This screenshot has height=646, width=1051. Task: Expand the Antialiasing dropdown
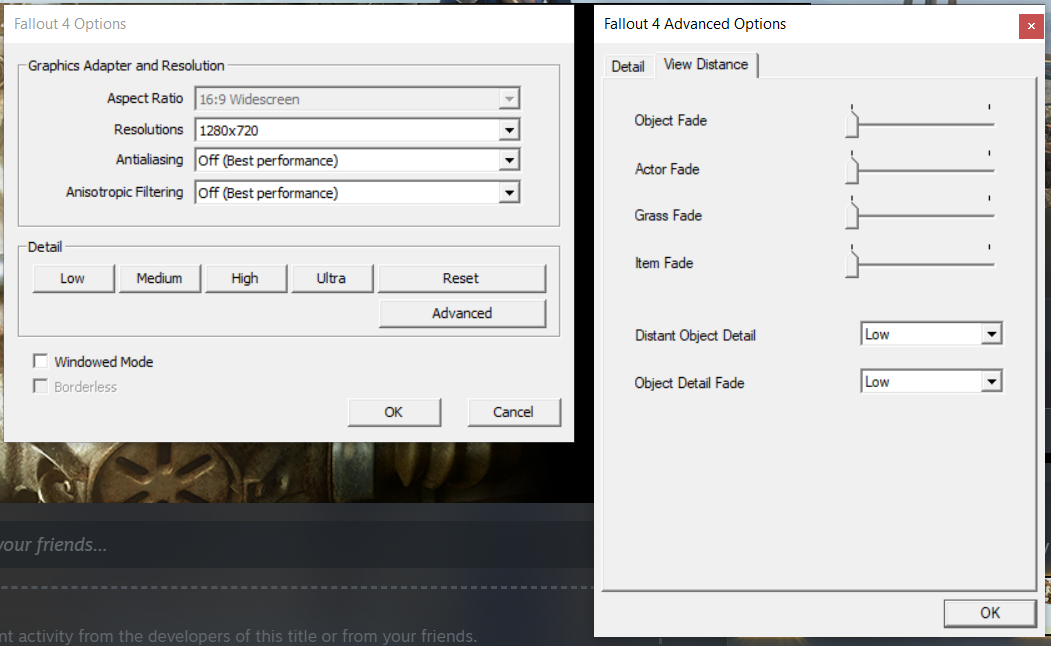pyautogui.click(x=509, y=160)
